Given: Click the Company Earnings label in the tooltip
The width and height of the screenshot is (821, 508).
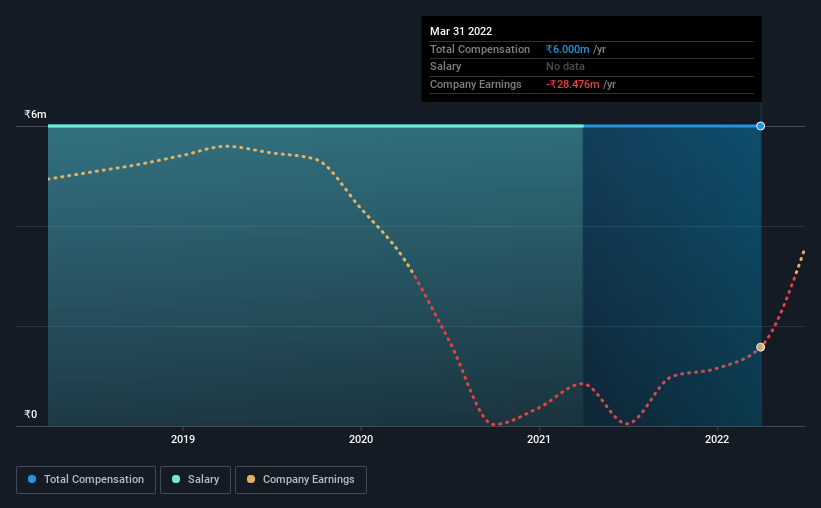Looking at the screenshot, I should coord(475,84).
